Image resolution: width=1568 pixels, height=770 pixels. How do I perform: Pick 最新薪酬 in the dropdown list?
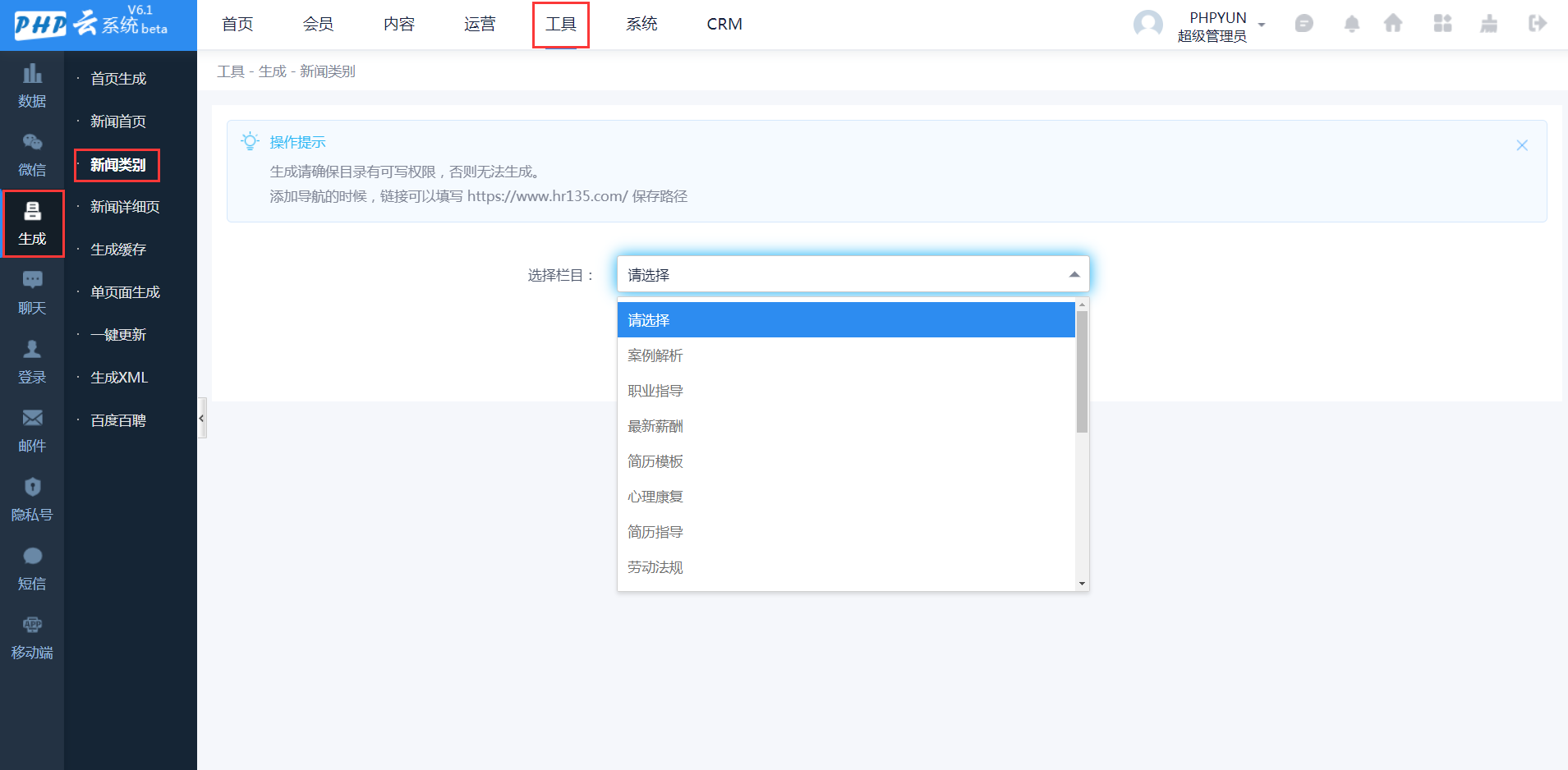click(846, 426)
